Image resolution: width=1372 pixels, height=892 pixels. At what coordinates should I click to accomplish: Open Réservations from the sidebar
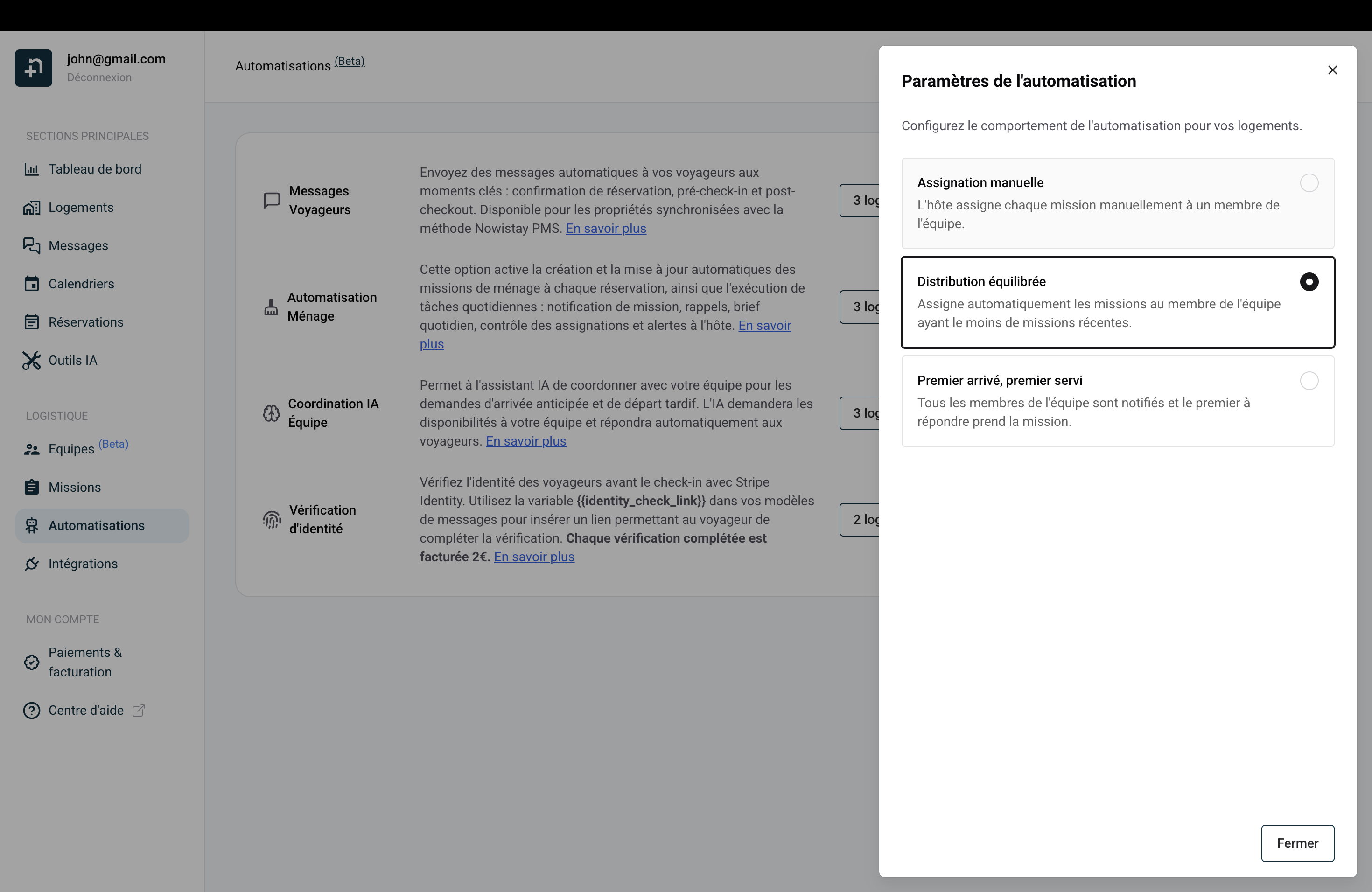point(102,322)
